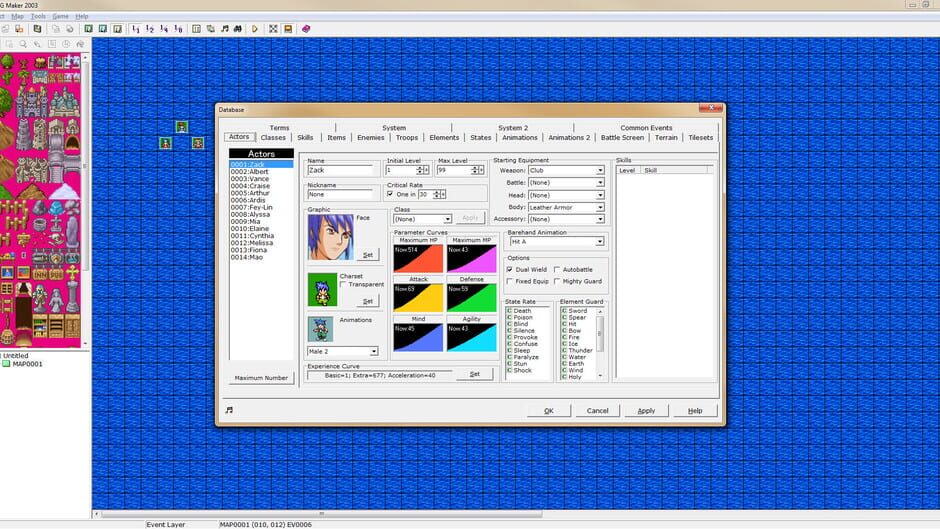Select the ellipse drawing tool
This screenshot has width=940, height=529.
tap(66, 44)
